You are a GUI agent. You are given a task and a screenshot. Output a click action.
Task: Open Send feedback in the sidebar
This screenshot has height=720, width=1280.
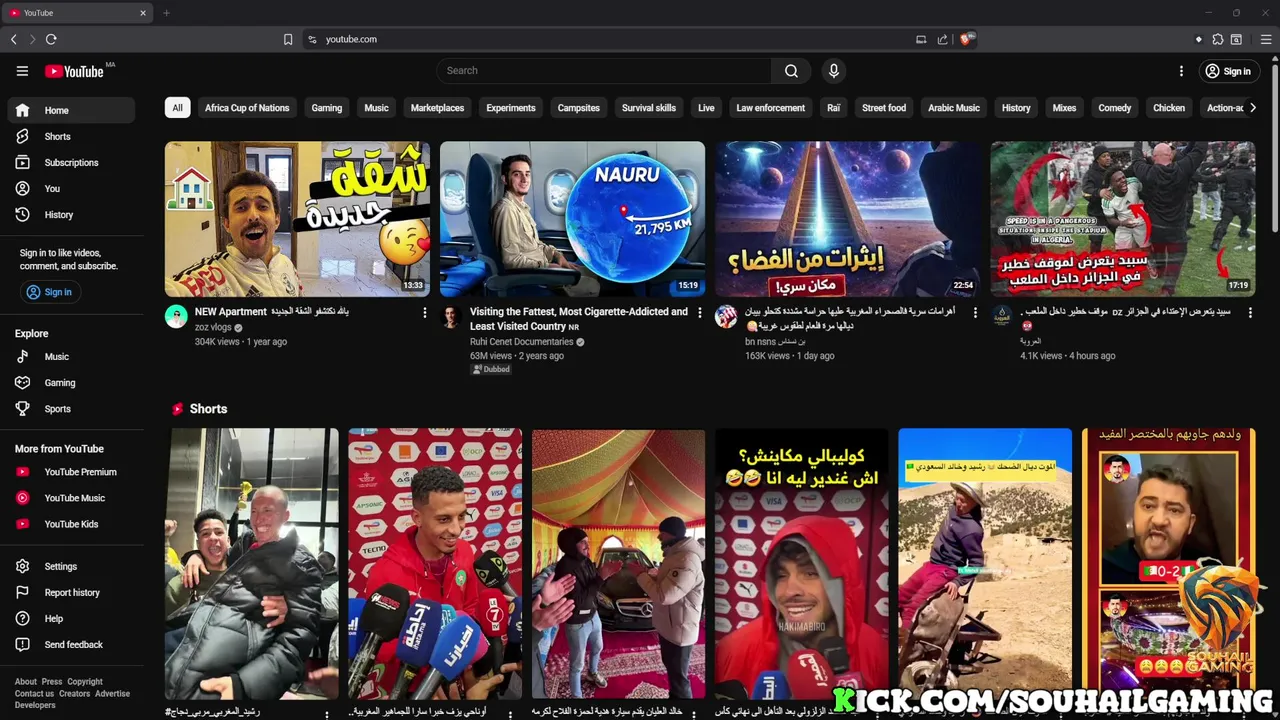pos(71,644)
